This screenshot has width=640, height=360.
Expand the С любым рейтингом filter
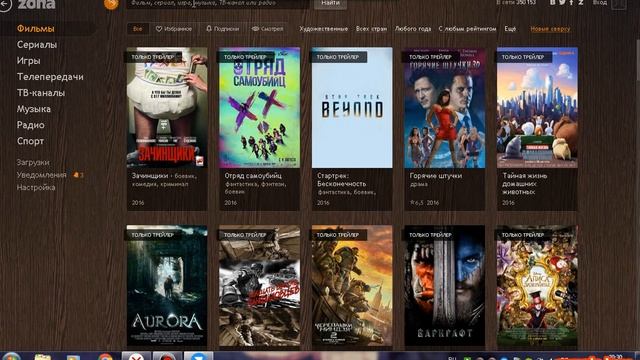tap(467, 29)
